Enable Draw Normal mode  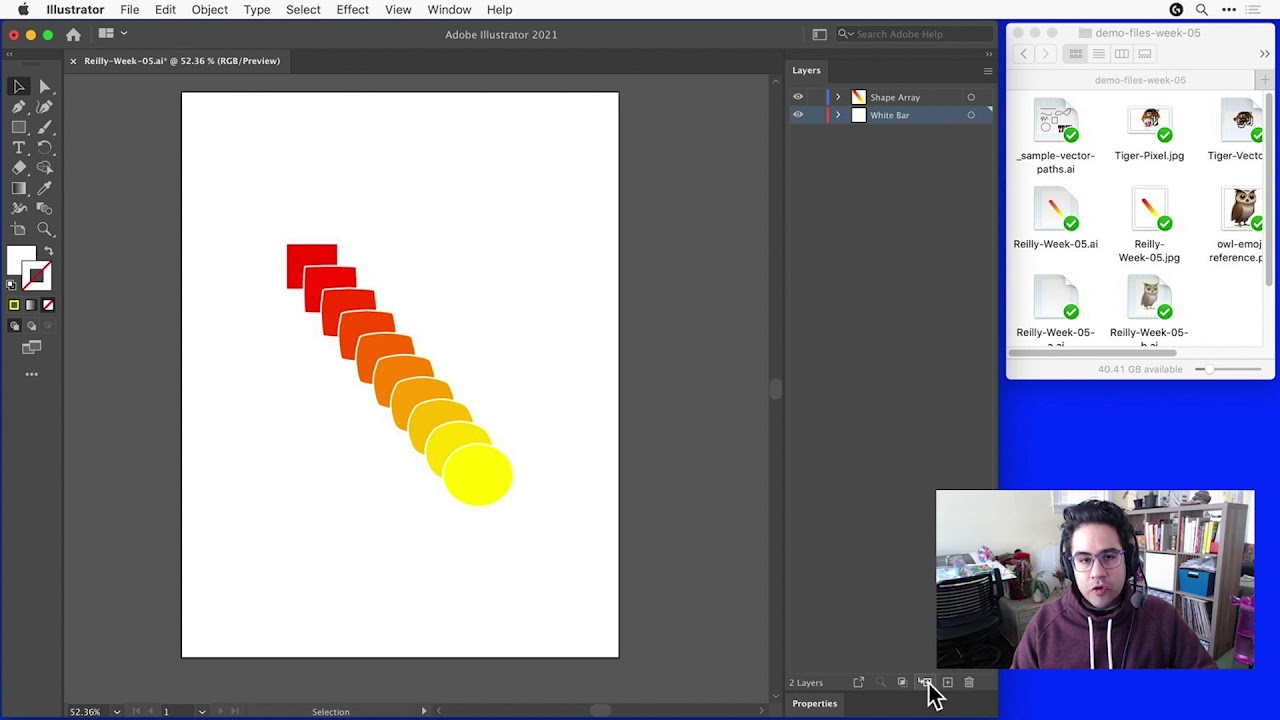tap(14, 326)
